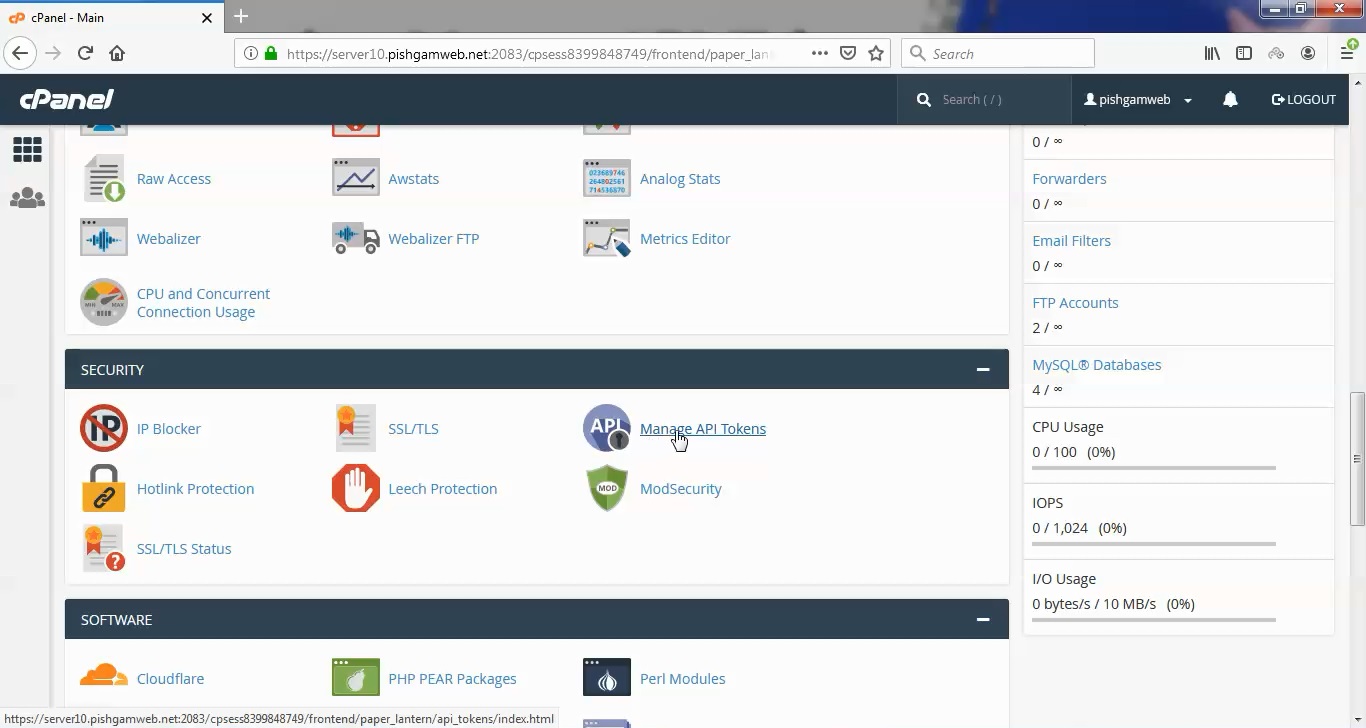This screenshot has width=1366, height=728.
Task: Open MySQL Databases from the sidebar
Action: point(1096,364)
